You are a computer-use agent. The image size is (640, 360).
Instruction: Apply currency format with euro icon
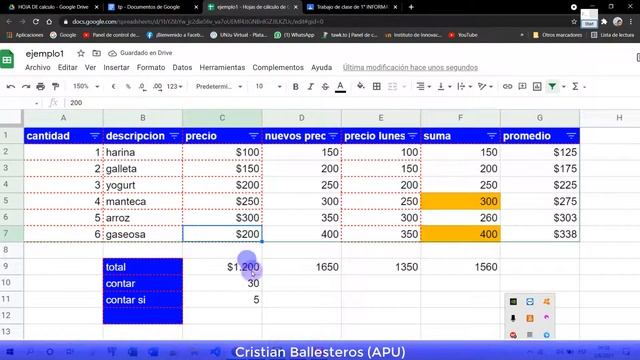(113, 87)
